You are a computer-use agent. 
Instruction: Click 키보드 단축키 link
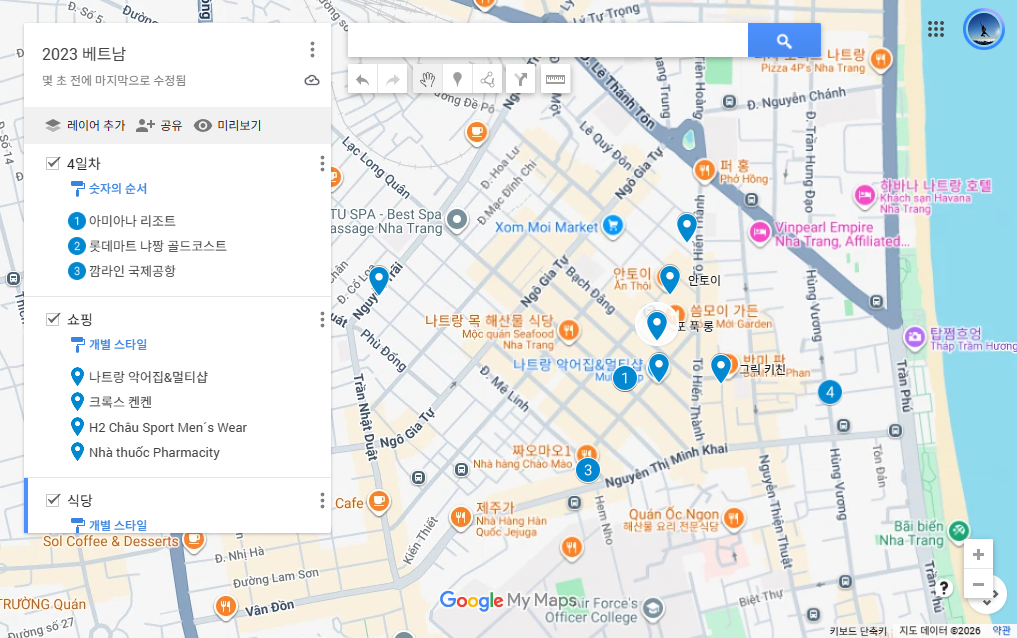click(858, 631)
